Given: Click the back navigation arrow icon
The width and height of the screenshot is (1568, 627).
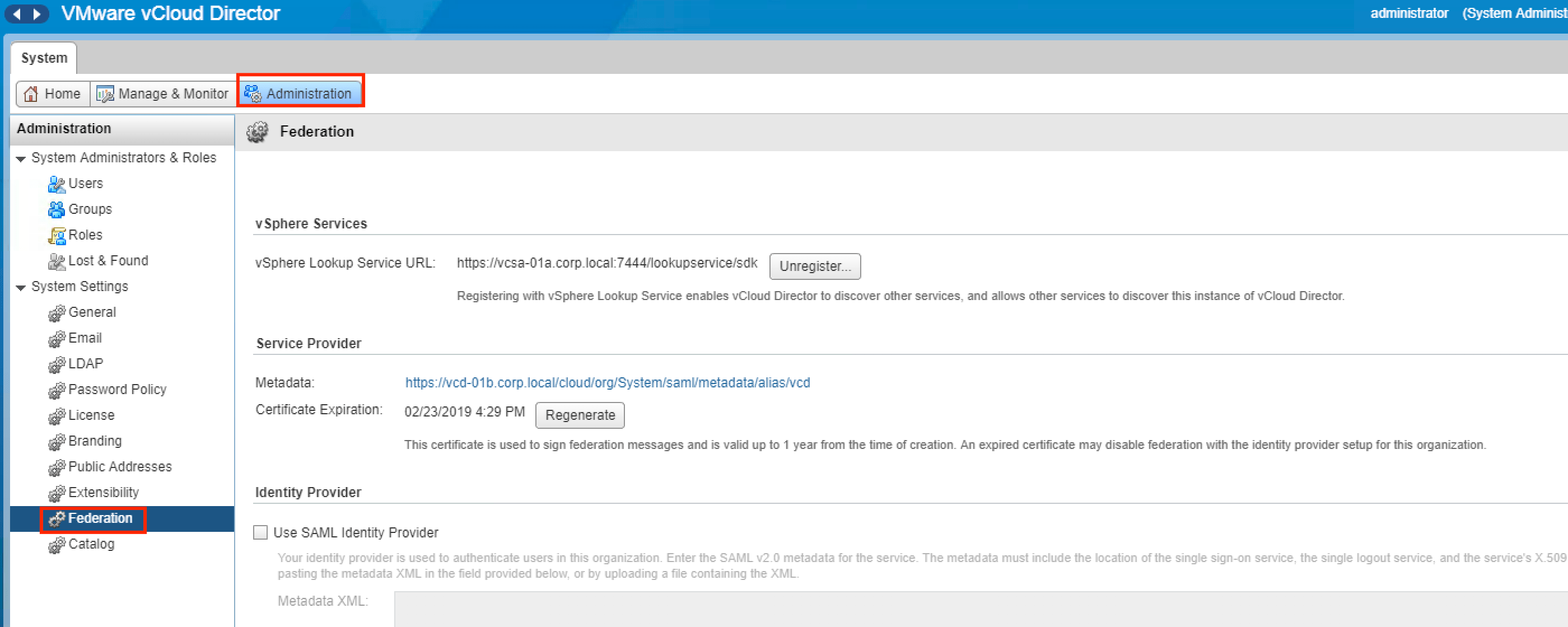Looking at the screenshot, I should pos(17,13).
